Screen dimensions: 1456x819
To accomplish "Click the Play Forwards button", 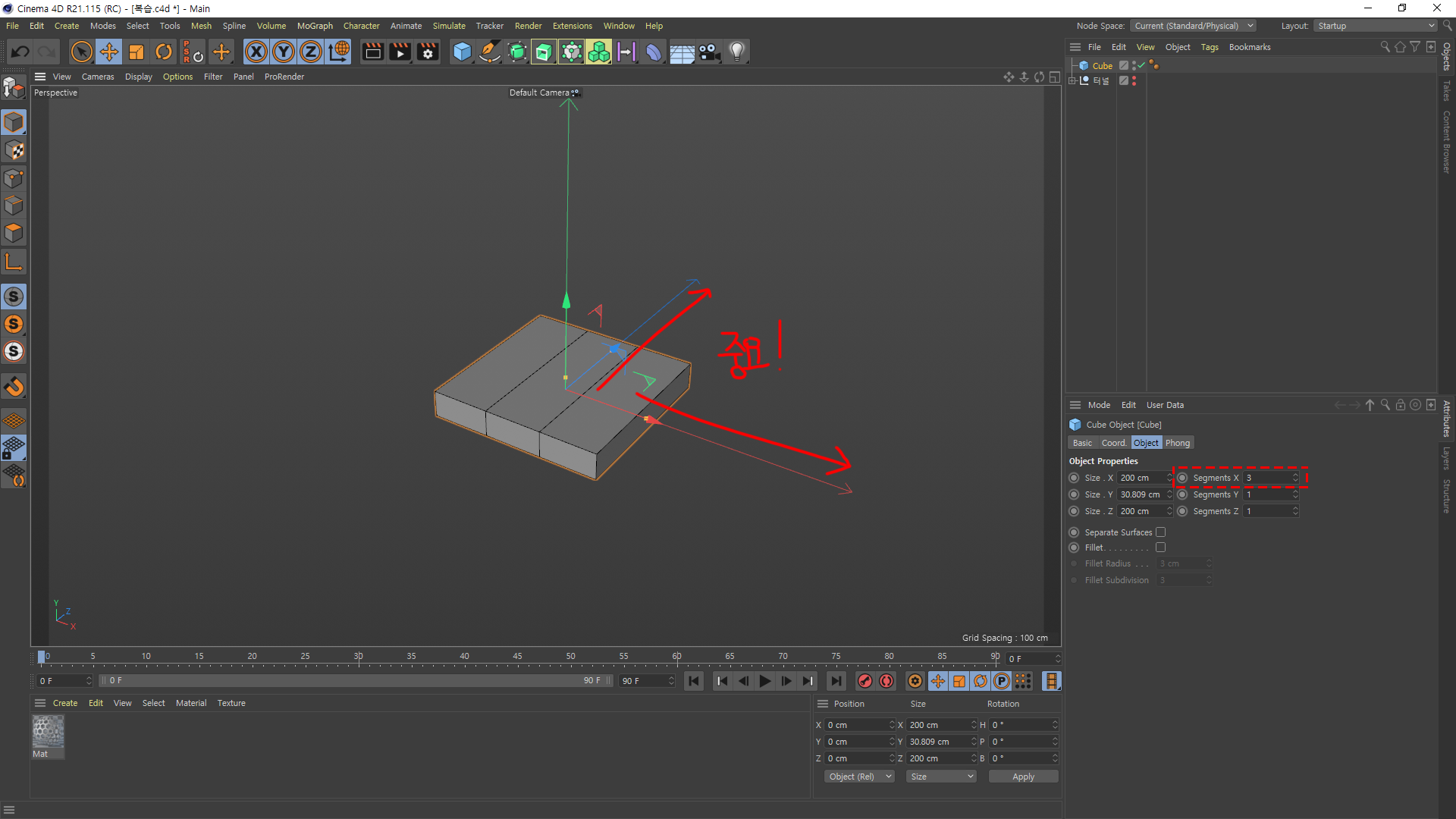I will point(765,681).
